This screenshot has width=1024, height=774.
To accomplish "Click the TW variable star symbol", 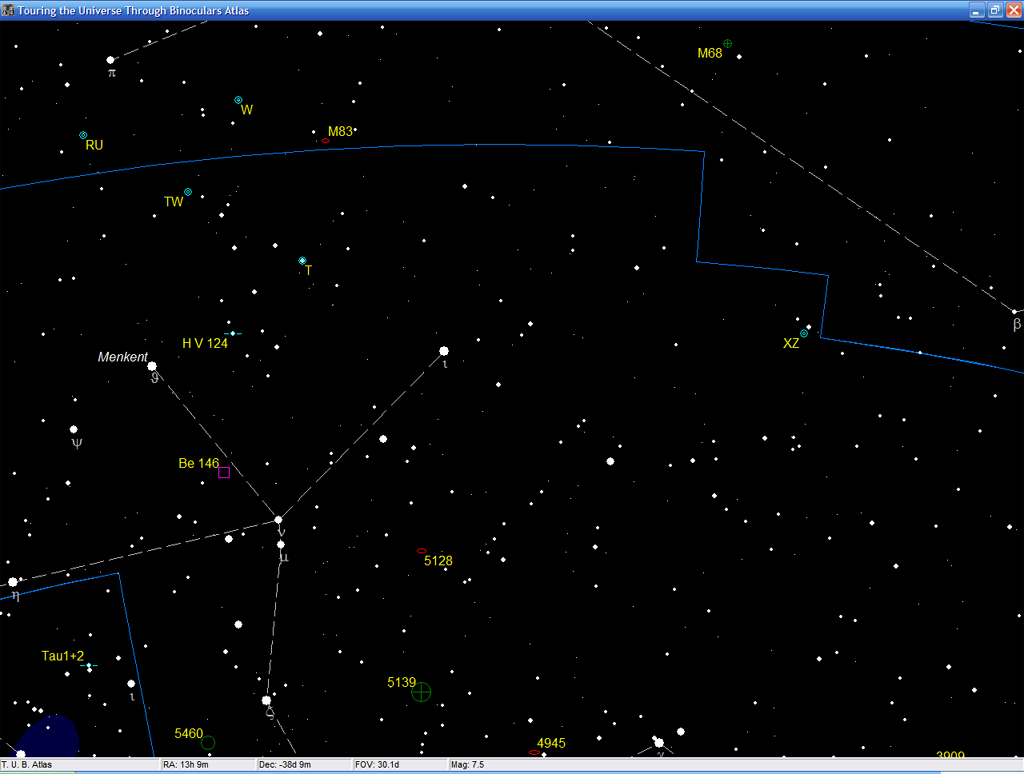I will click(x=187, y=192).
